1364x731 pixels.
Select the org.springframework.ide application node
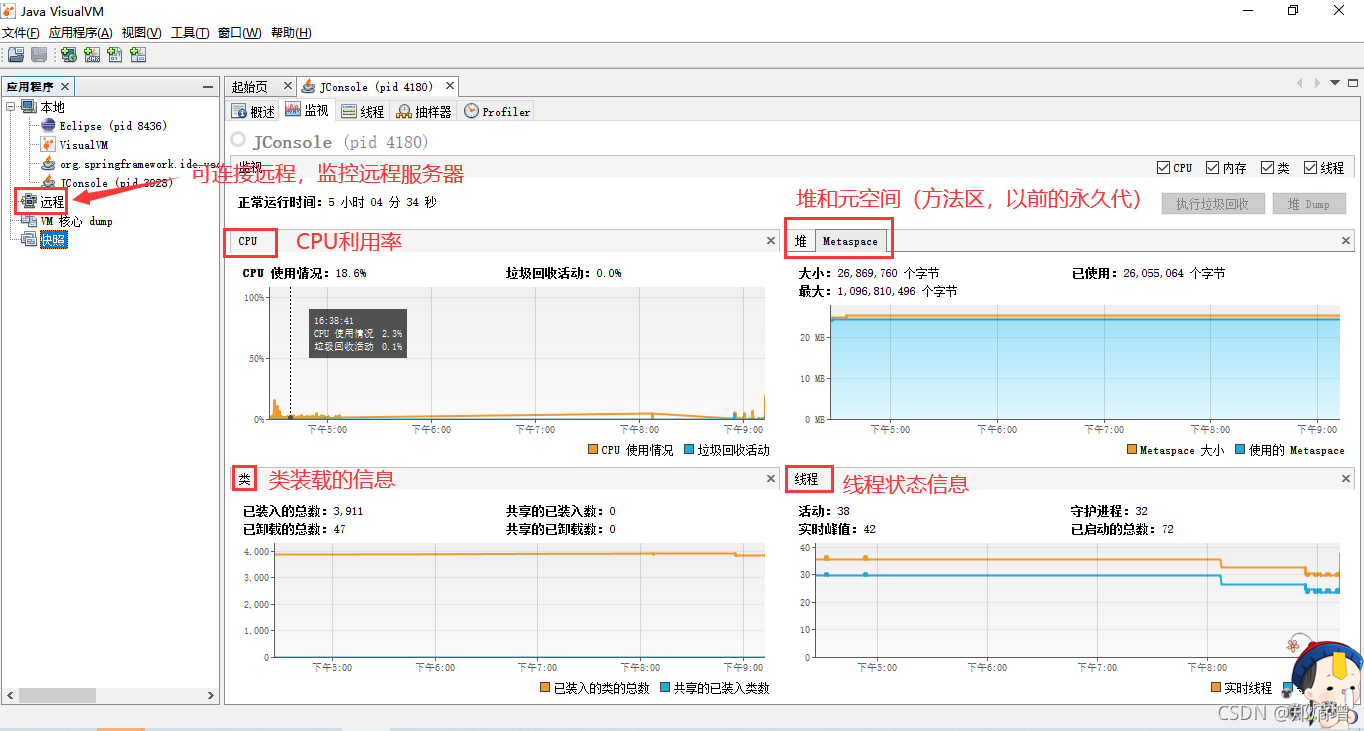pyautogui.click(x=138, y=164)
